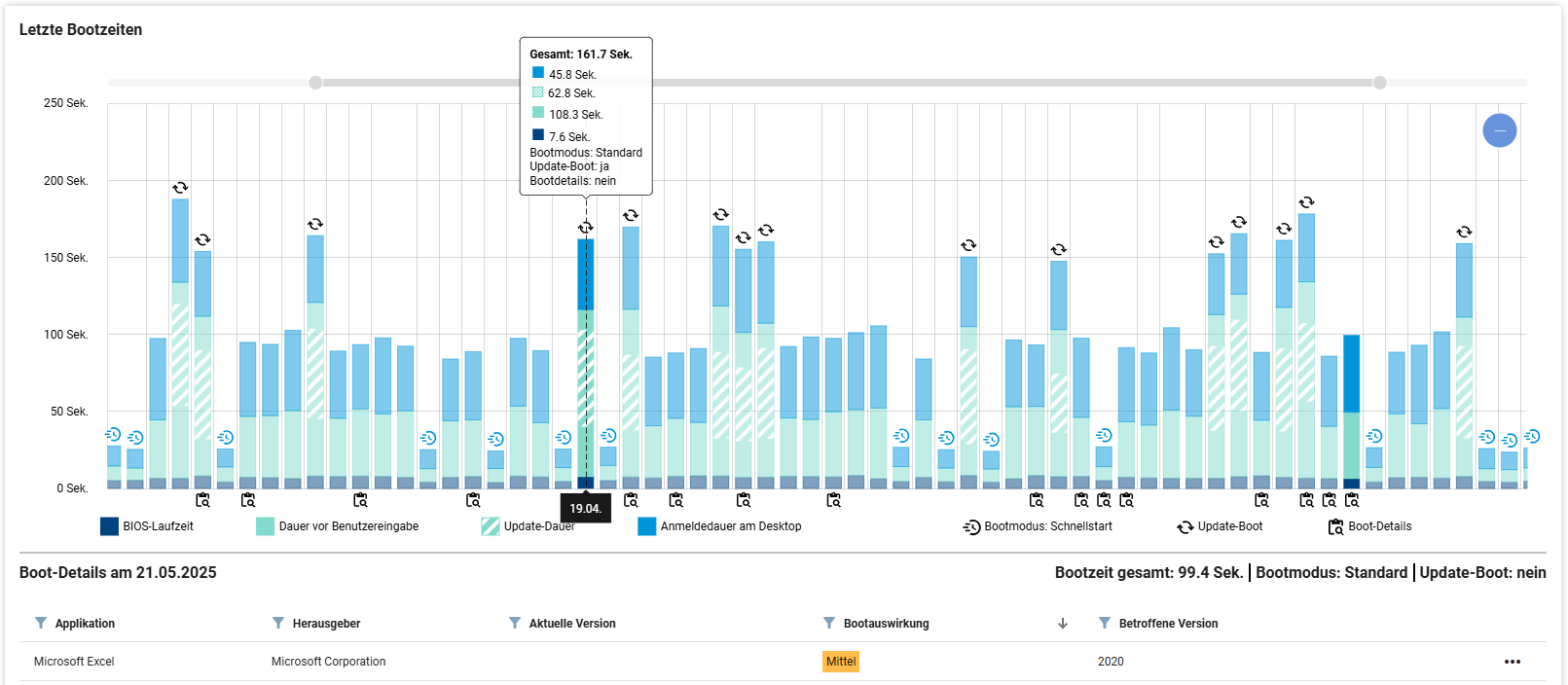Toggle Anmeldedauer am Desktop legend entry

point(719,526)
